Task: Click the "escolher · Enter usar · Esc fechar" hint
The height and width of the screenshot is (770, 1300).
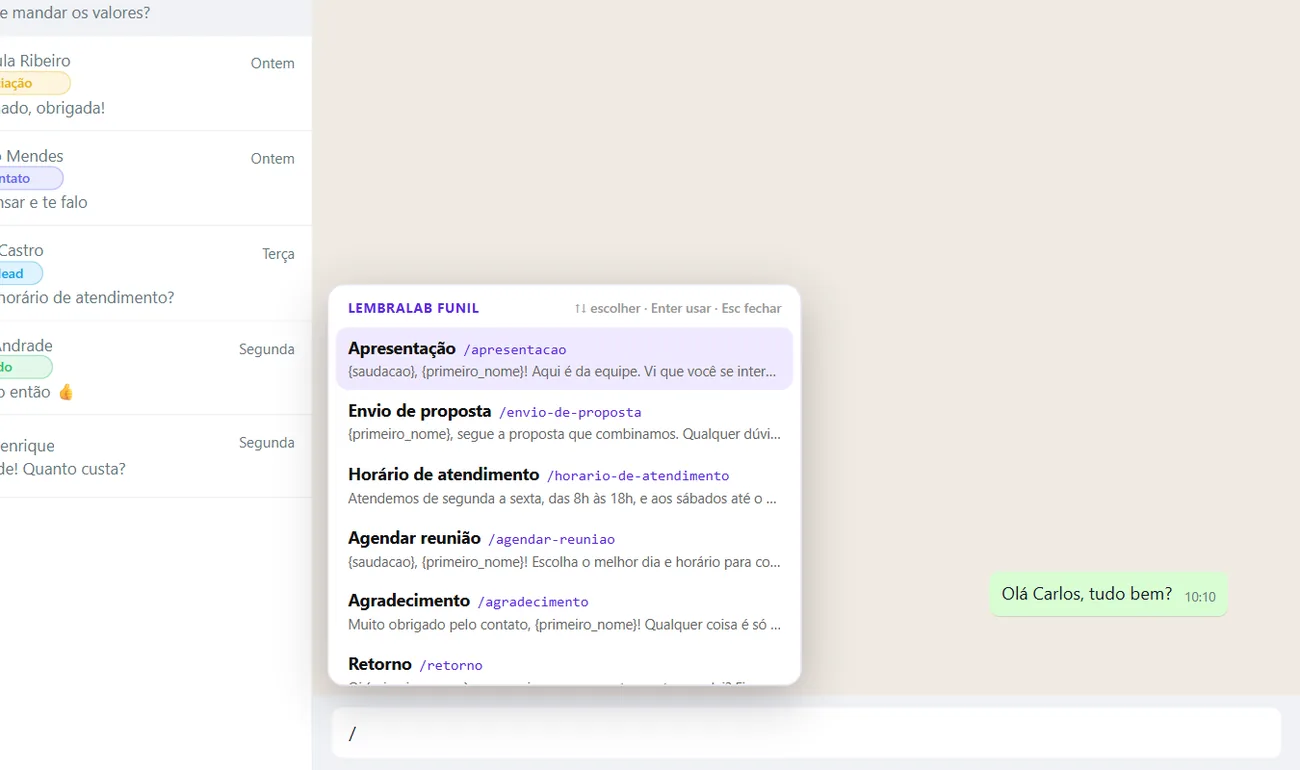Action: 678,308
